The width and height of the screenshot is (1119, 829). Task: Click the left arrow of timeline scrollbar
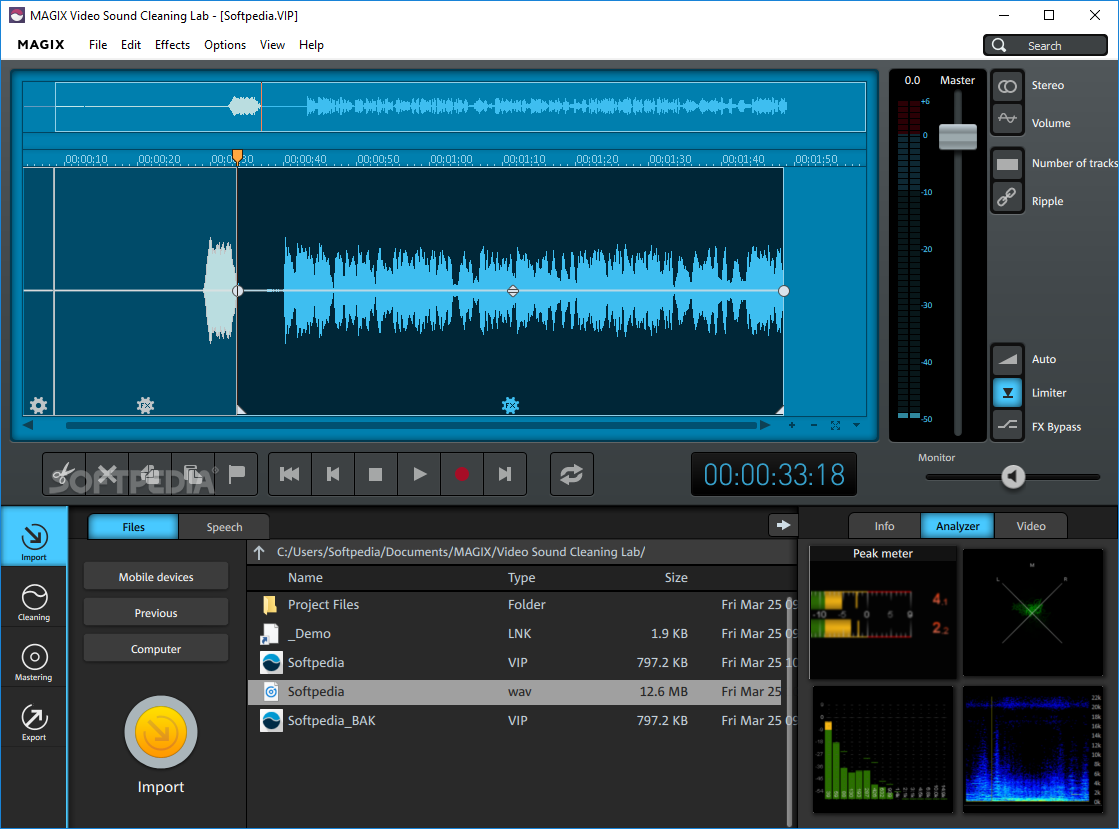click(28, 425)
